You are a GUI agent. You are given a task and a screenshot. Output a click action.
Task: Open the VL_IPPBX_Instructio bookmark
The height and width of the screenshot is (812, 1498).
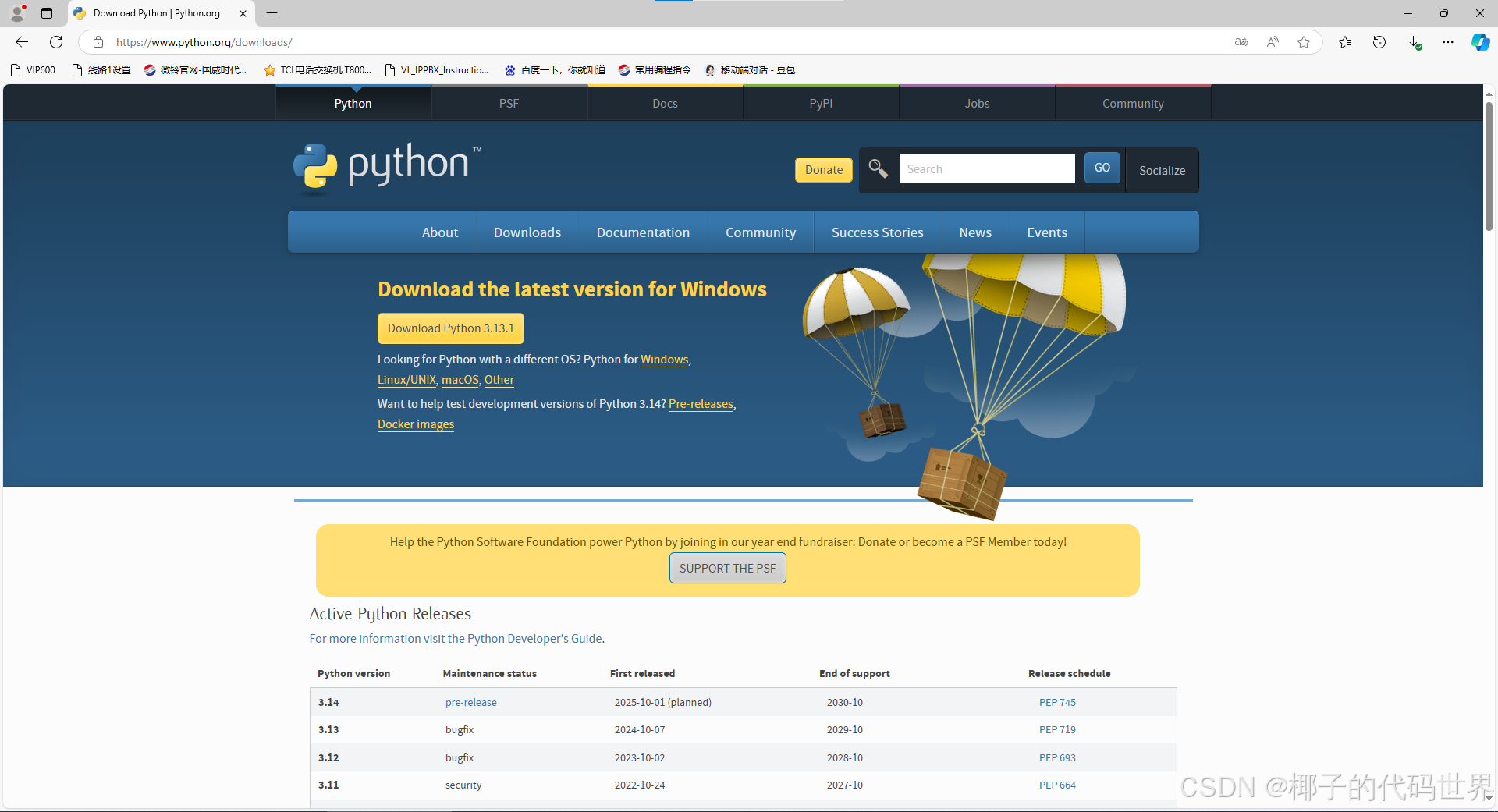438,70
